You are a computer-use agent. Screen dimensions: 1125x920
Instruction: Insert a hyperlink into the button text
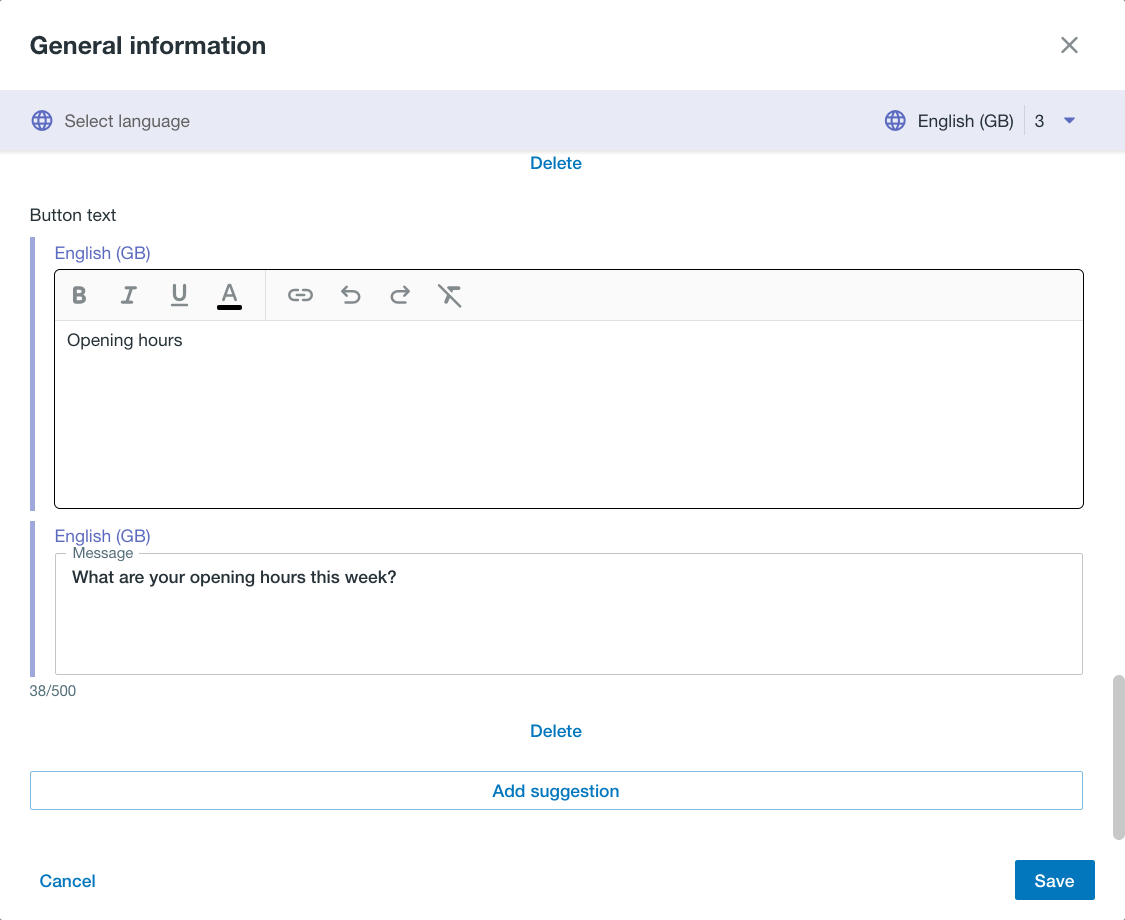300,295
